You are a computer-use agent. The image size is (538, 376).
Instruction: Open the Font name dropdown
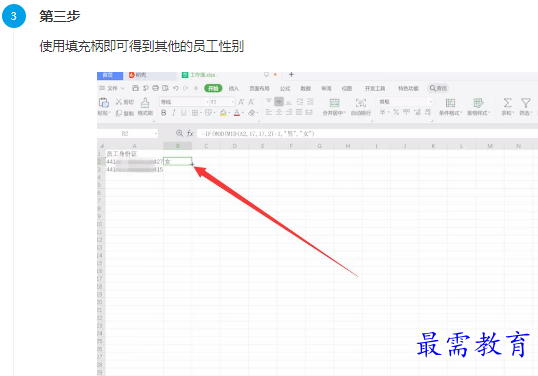[x=207, y=102]
